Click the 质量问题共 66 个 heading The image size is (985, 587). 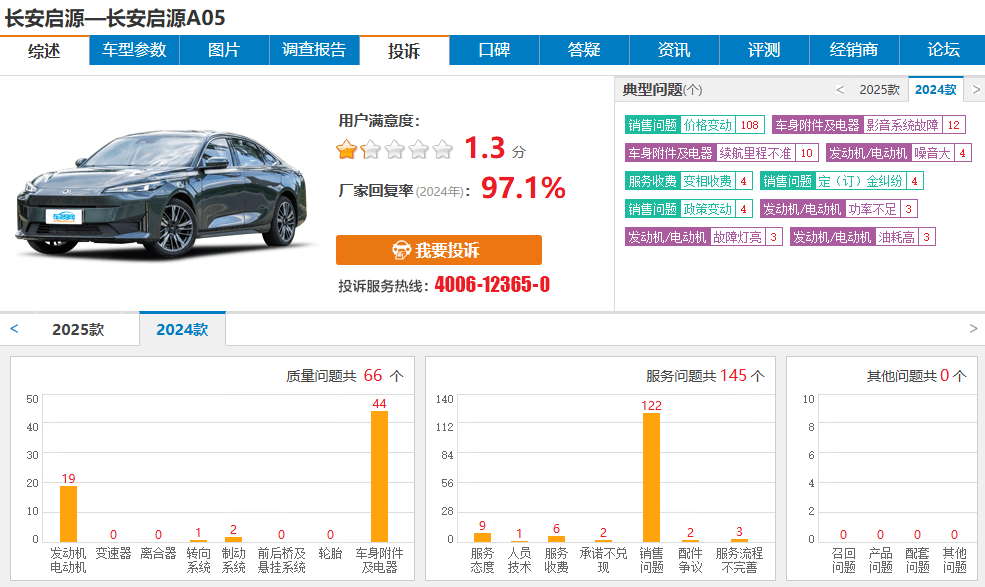(x=345, y=376)
